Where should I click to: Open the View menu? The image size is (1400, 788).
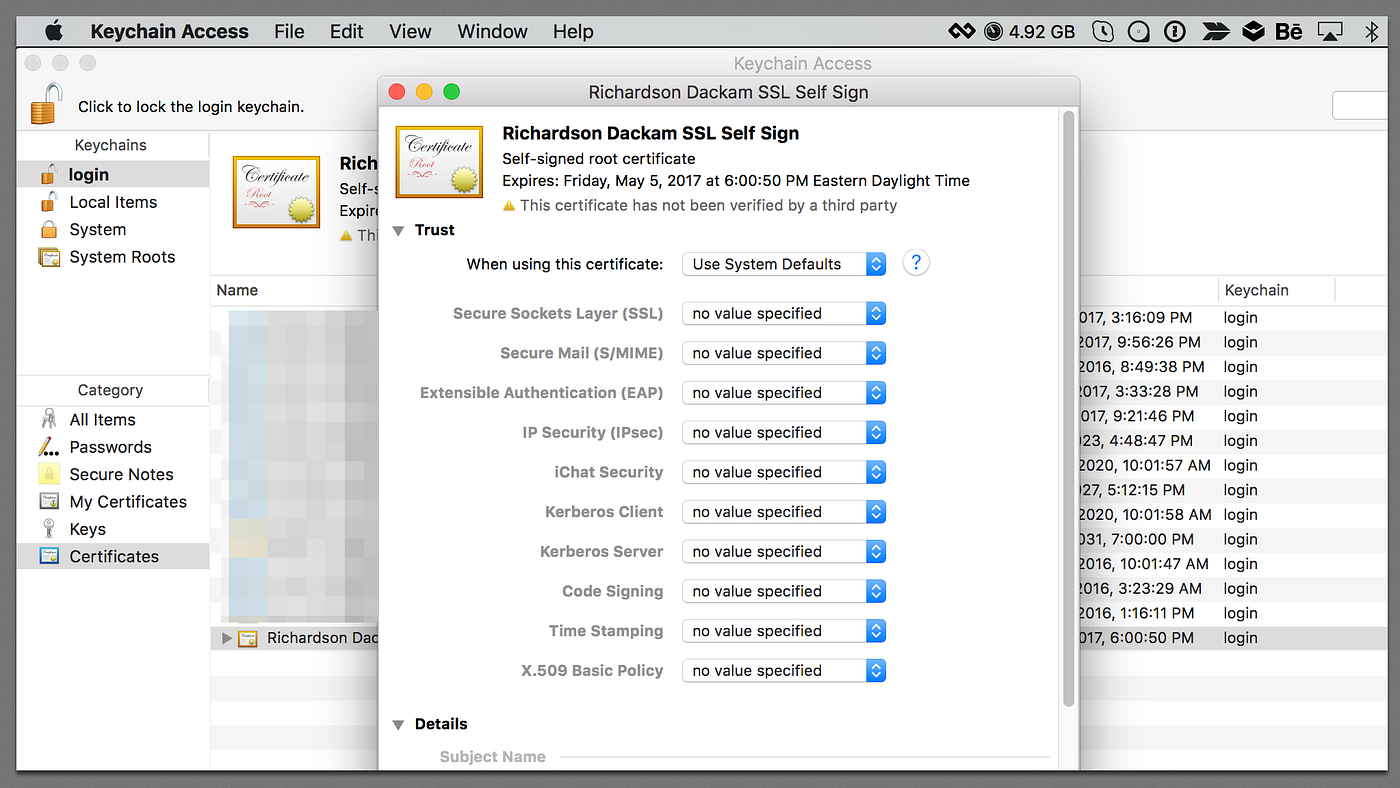pos(410,31)
